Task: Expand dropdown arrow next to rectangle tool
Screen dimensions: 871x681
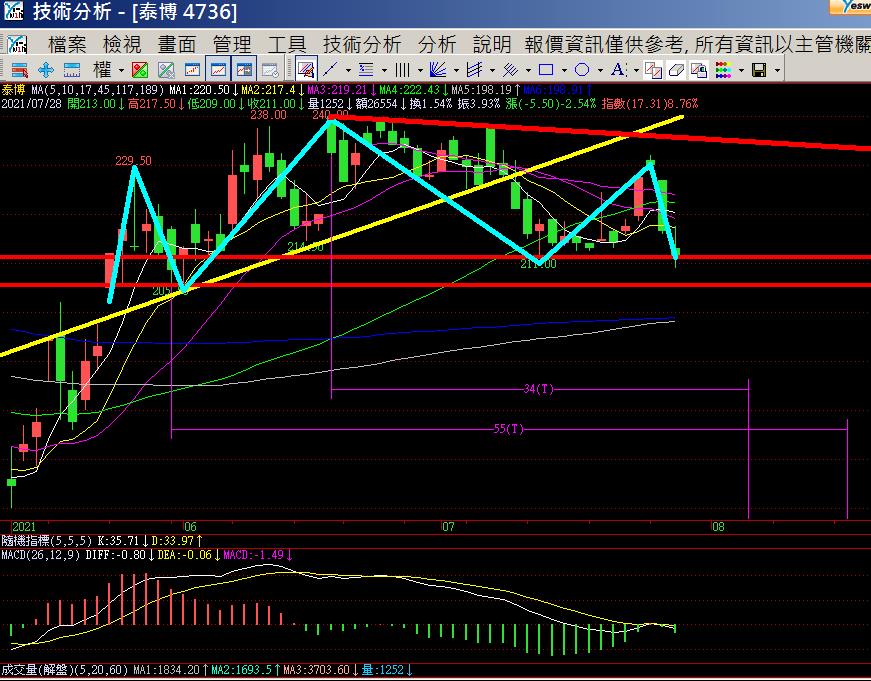Action: tap(563, 71)
